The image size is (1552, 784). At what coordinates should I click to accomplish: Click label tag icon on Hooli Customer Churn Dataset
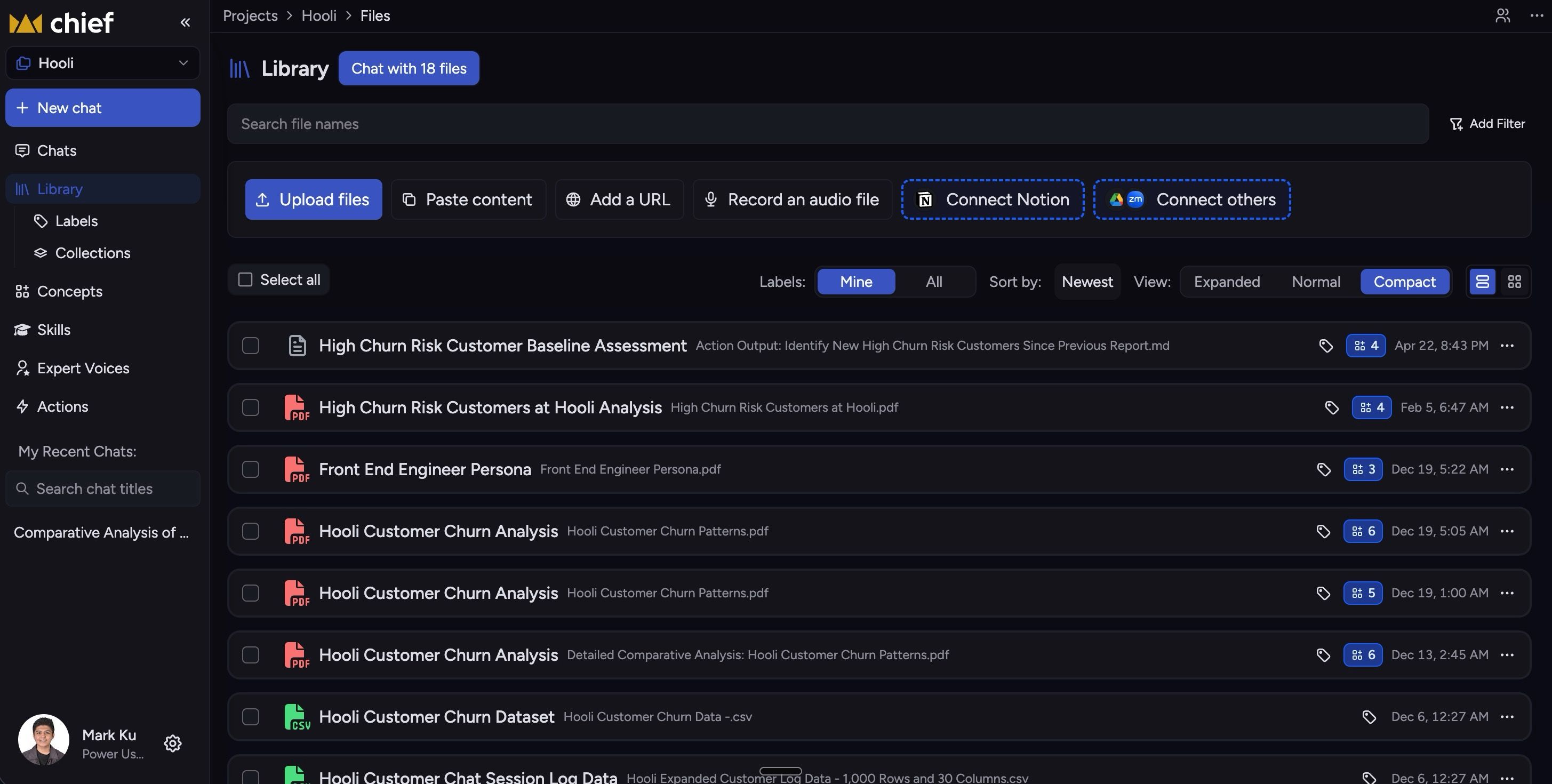[x=1369, y=717]
